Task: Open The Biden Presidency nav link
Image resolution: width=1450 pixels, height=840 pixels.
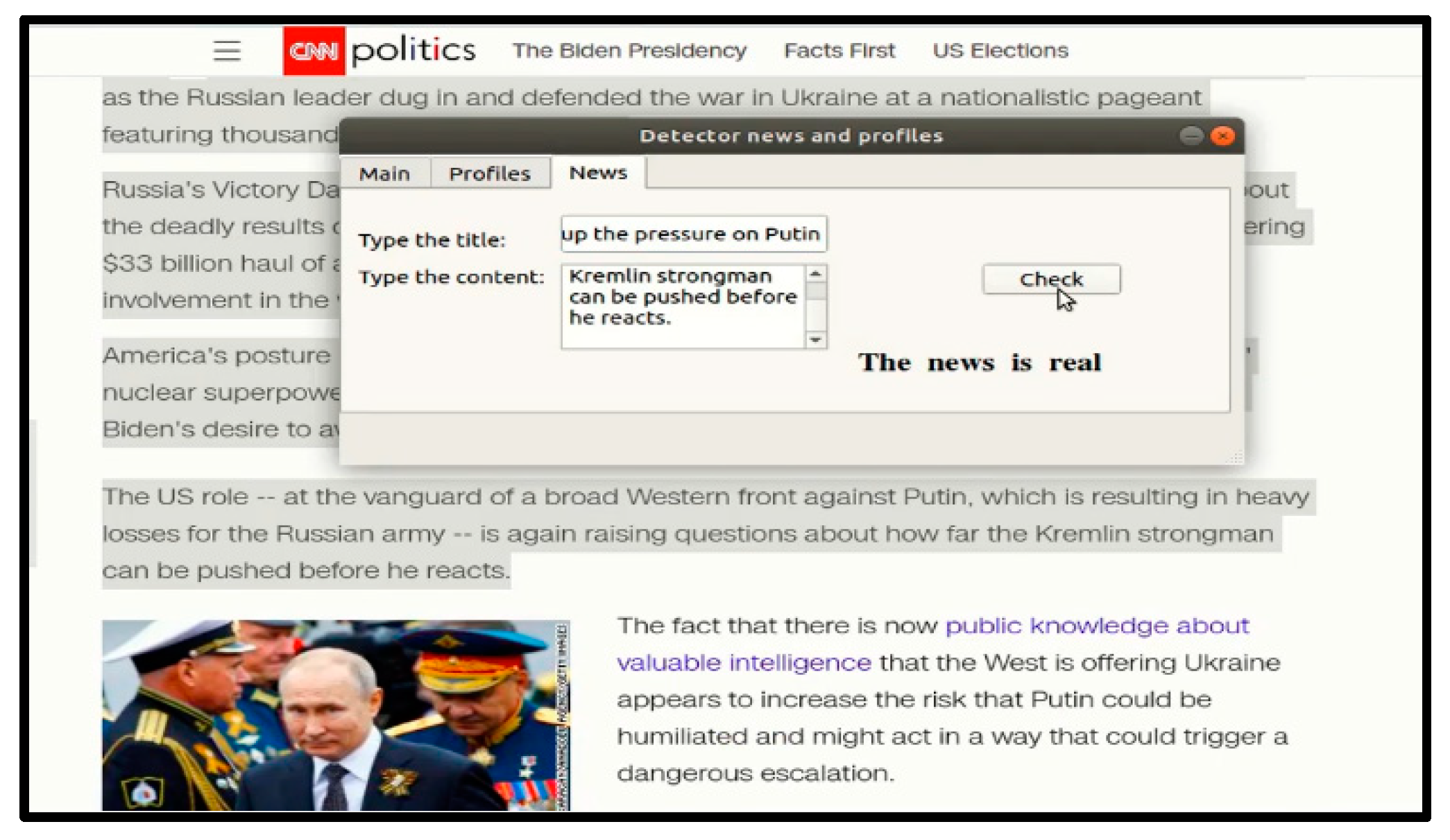Action: click(x=629, y=51)
